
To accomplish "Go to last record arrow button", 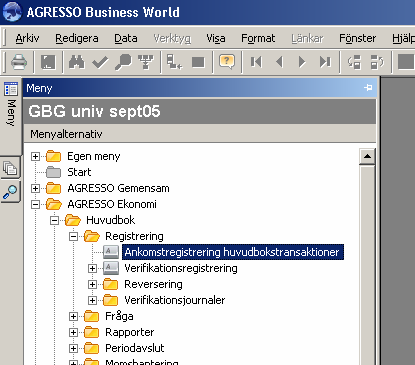I will [x=325, y=62].
